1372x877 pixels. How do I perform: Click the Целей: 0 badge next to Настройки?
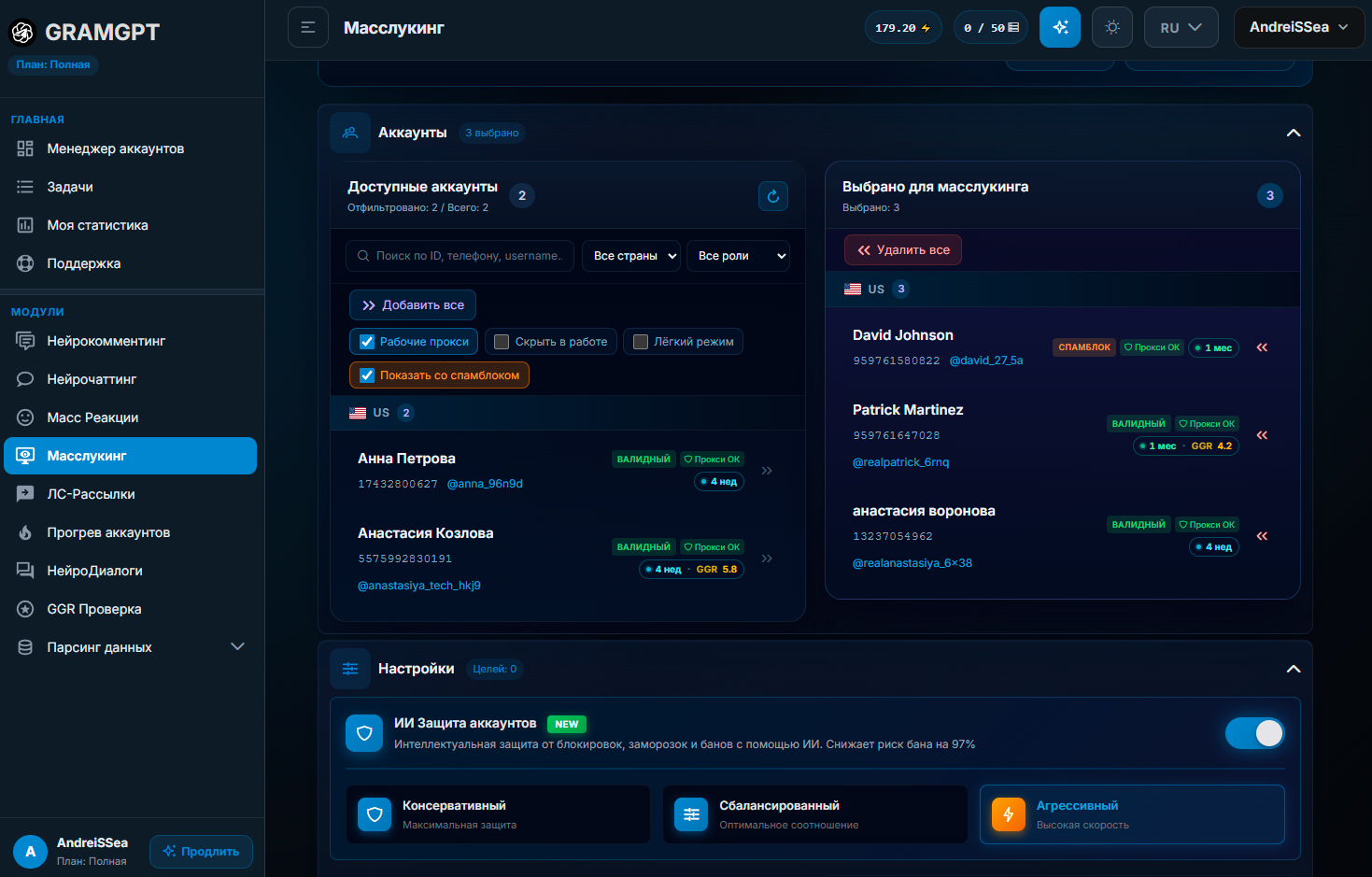[495, 669]
